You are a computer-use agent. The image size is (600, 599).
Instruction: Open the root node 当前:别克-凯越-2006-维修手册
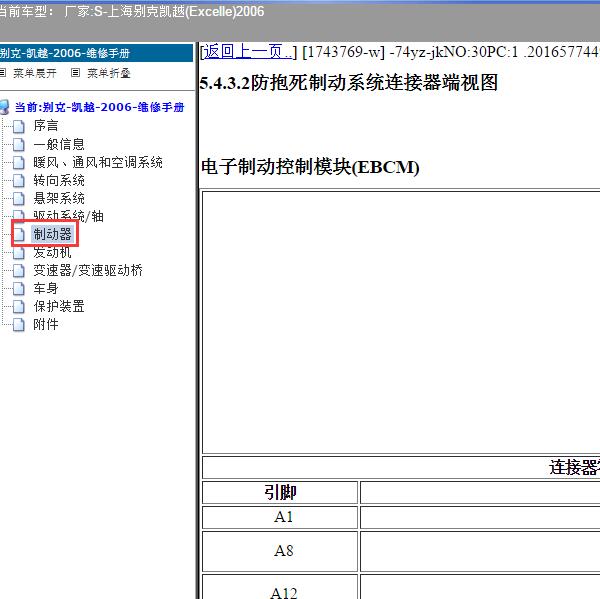point(99,107)
